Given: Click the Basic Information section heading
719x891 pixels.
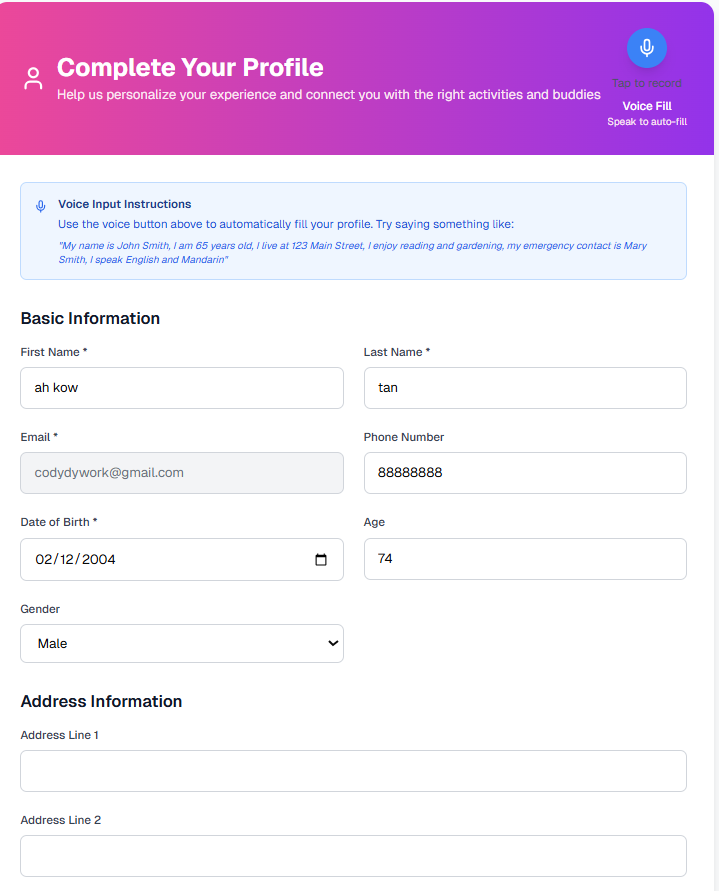Looking at the screenshot, I should [90, 319].
